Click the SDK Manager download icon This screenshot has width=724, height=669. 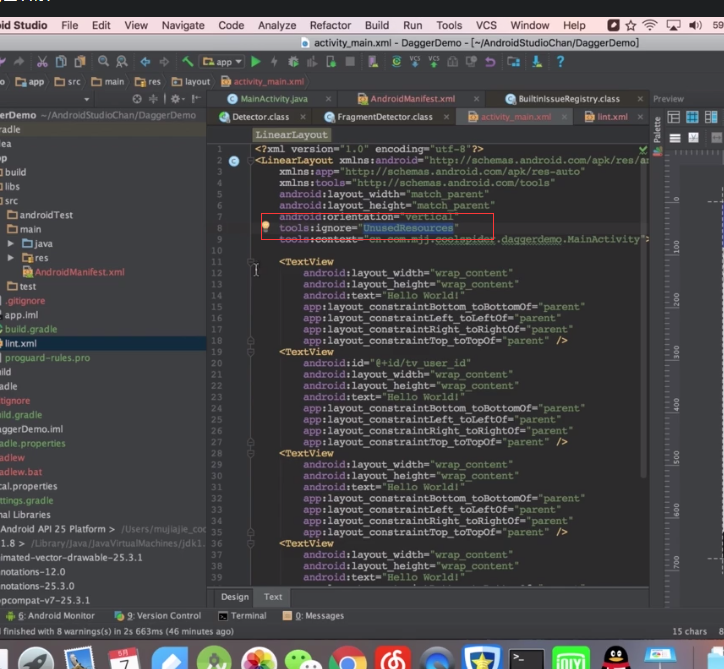coord(537,61)
